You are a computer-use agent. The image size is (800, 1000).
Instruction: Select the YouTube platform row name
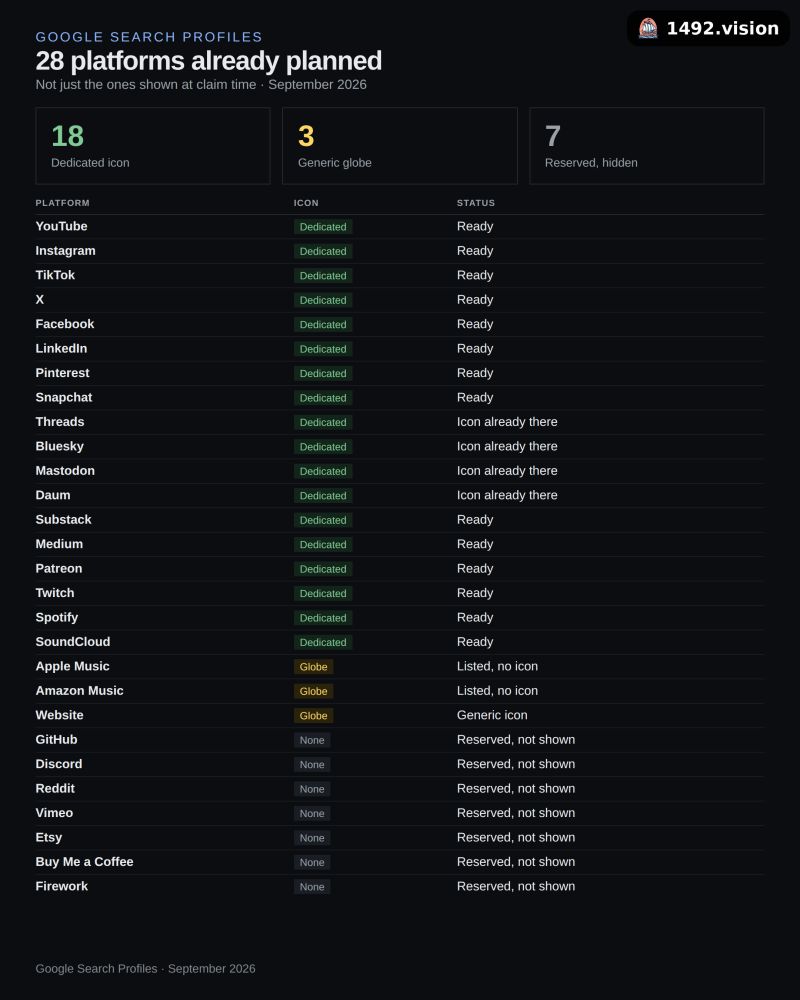coord(61,226)
